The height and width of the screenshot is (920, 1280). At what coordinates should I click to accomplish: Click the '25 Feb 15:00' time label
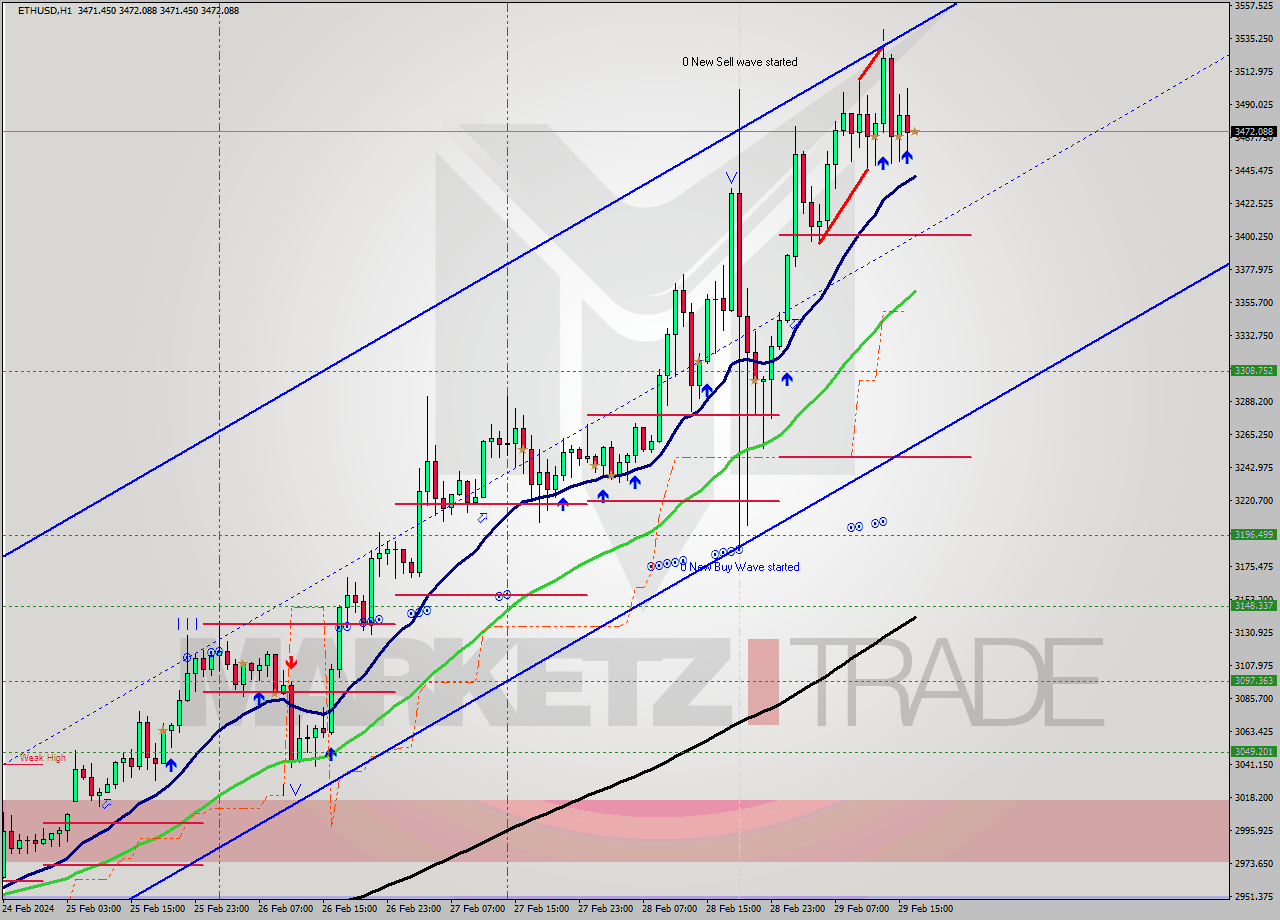[157, 910]
